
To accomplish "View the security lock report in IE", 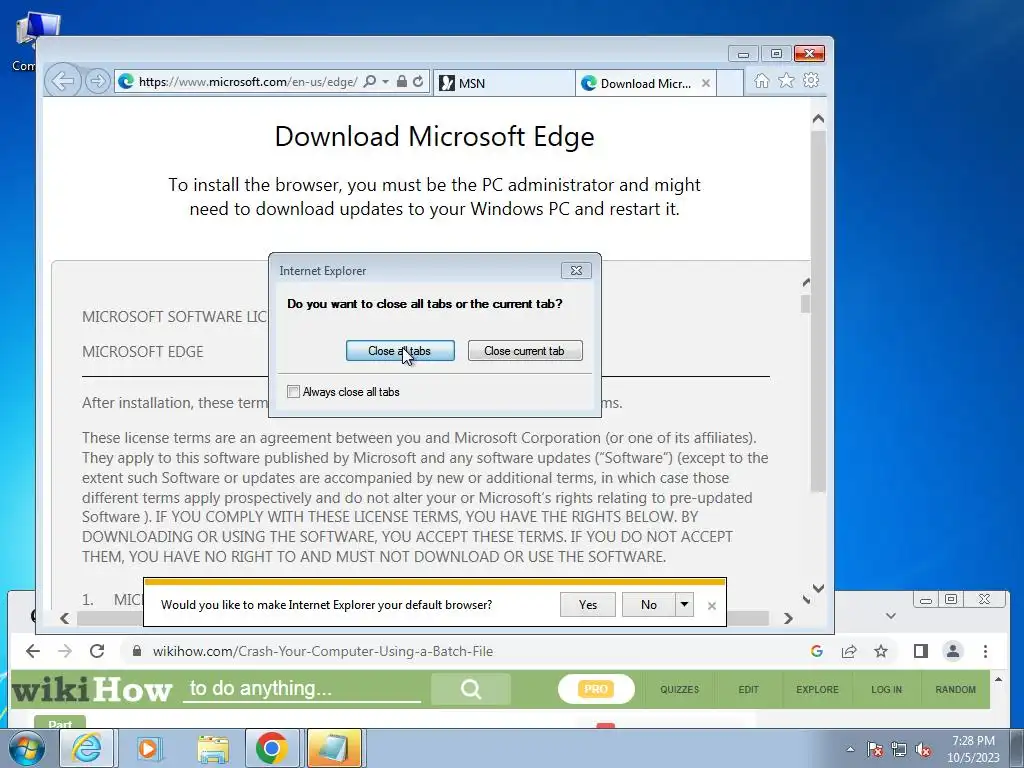I will pyautogui.click(x=402, y=82).
